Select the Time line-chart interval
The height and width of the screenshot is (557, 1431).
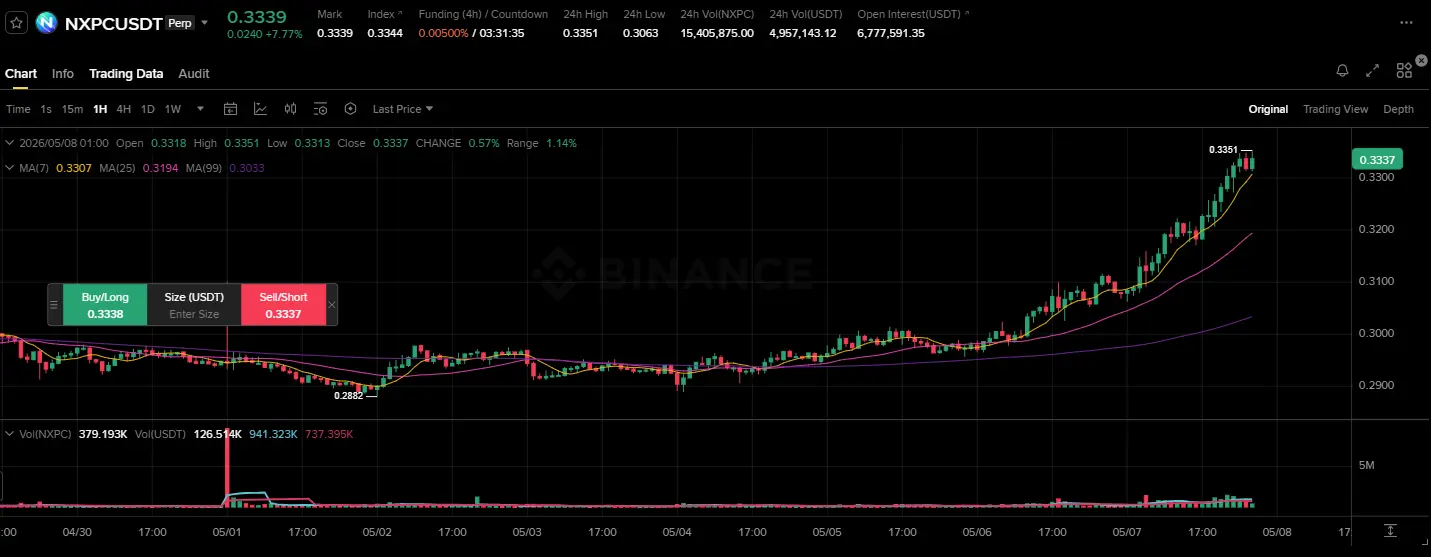[18, 109]
